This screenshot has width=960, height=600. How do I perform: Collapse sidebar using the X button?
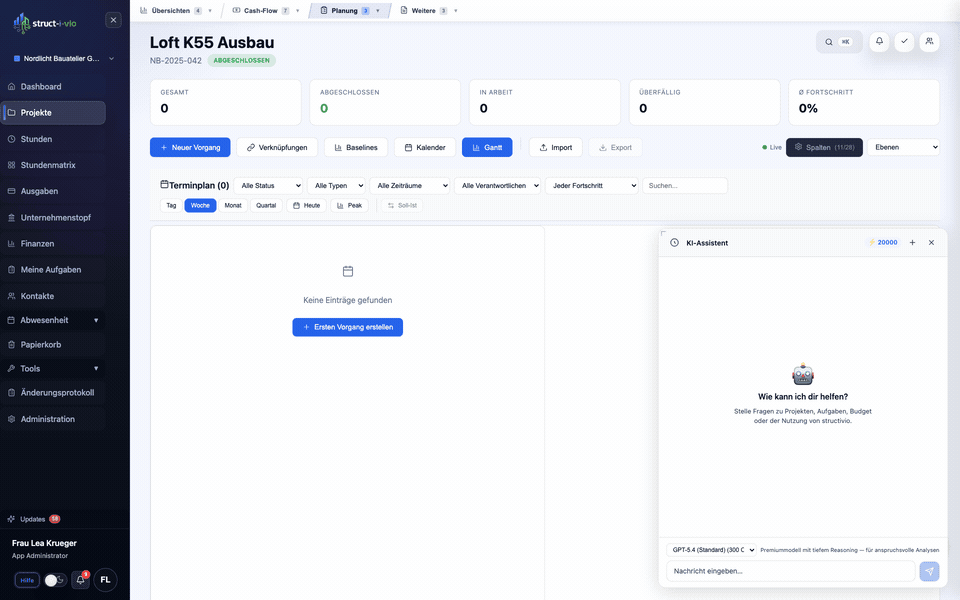(113, 20)
